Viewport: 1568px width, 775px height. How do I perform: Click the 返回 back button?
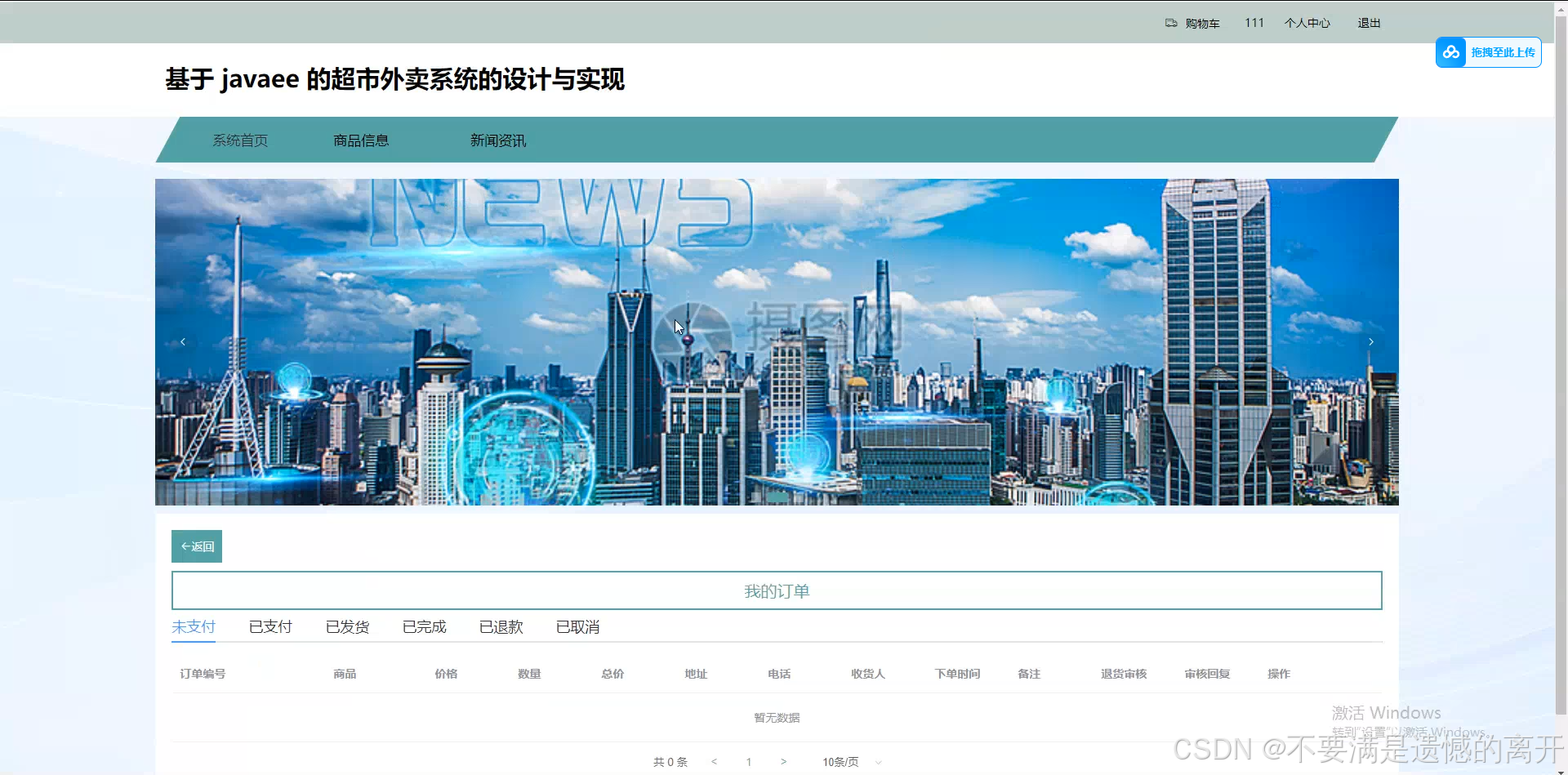pyautogui.click(x=197, y=546)
